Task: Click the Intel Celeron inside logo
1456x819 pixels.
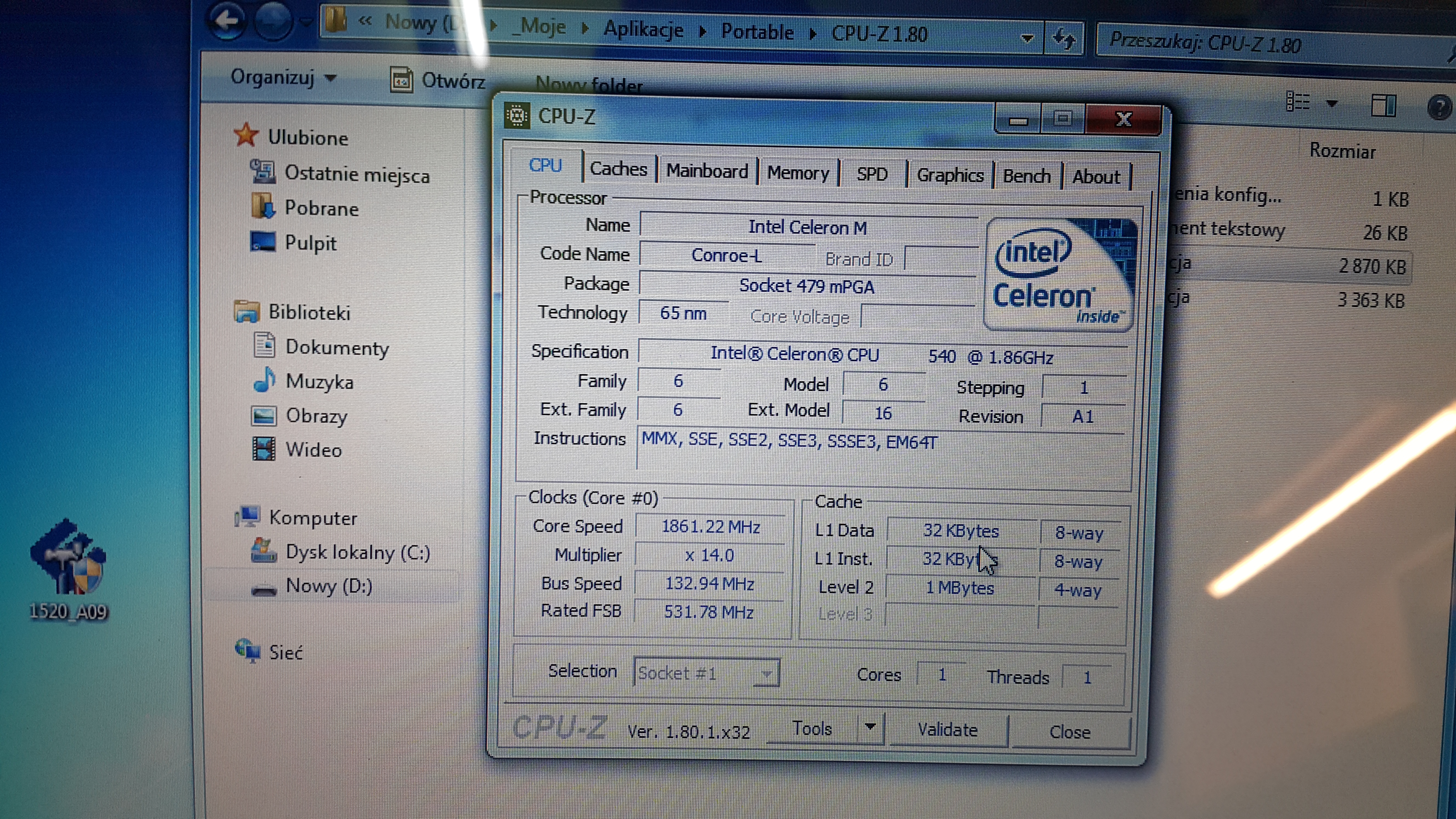Action: (1060, 275)
